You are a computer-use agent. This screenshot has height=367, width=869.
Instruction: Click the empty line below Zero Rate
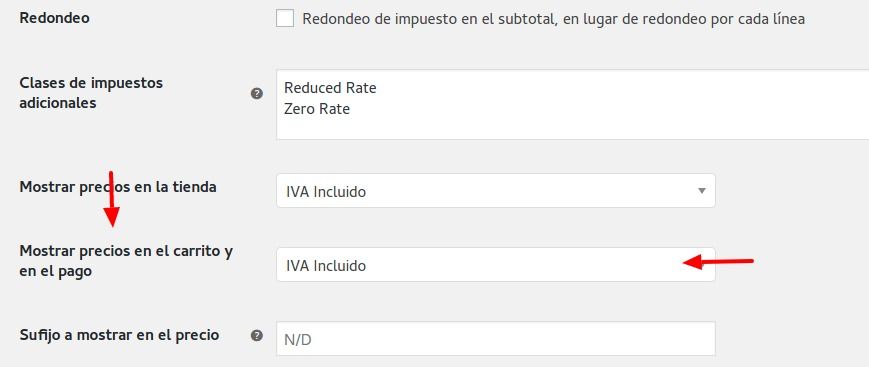[572, 129]
